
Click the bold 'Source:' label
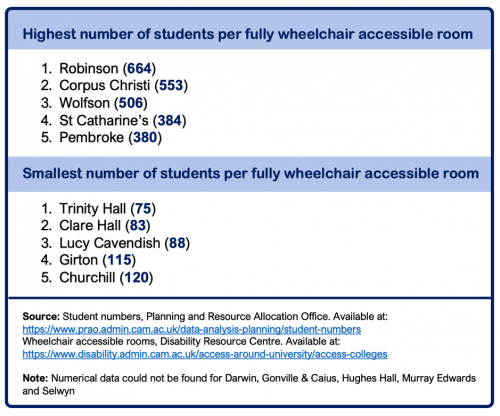41,316
